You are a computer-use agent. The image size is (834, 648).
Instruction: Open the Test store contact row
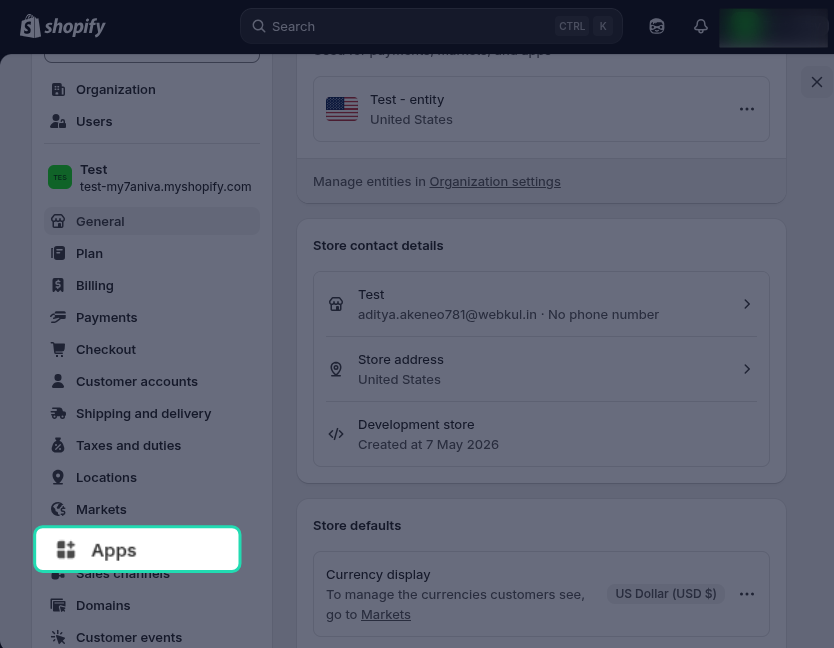pos(541,304)
